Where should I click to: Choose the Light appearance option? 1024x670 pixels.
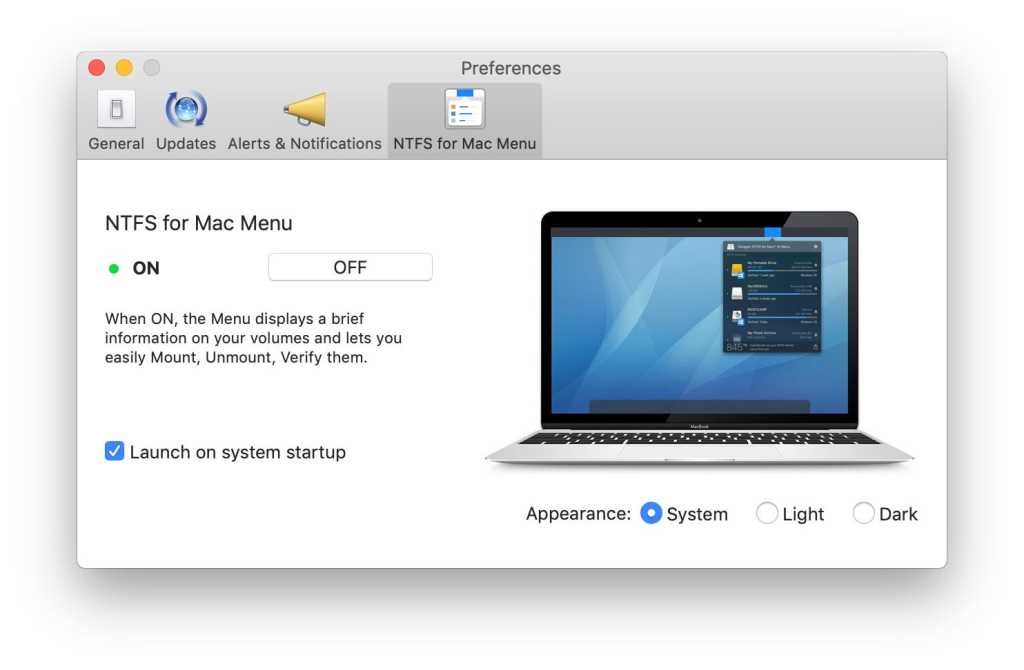(767, 513)
